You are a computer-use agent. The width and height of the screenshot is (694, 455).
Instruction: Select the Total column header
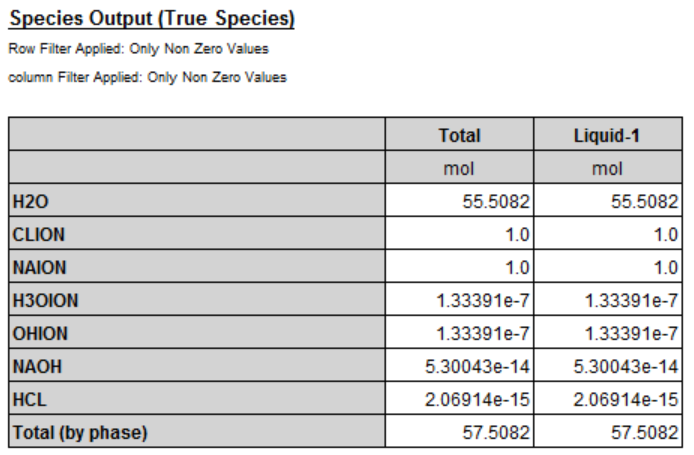(459, 135)
